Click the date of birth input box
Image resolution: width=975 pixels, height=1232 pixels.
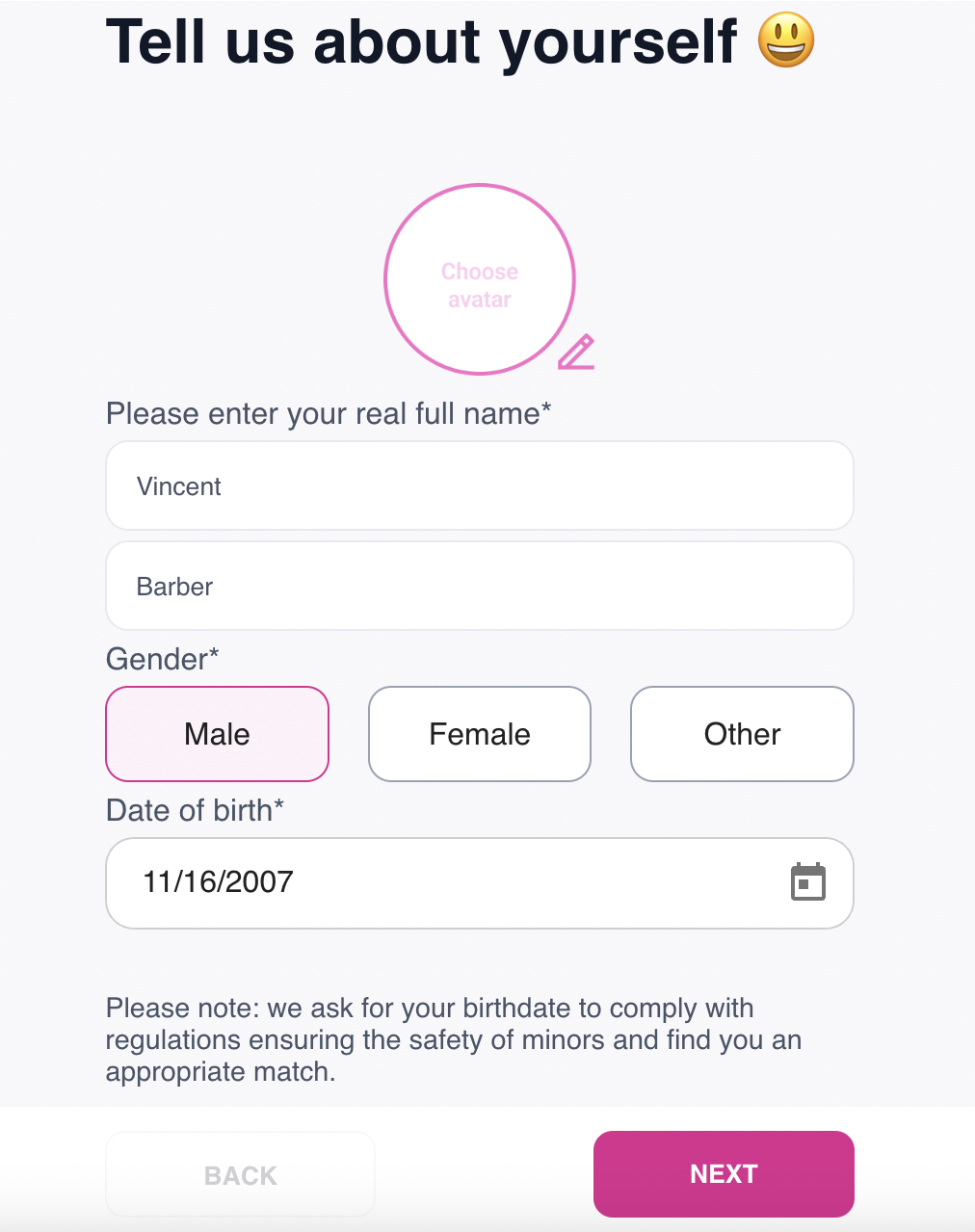[x=480, y=883]
